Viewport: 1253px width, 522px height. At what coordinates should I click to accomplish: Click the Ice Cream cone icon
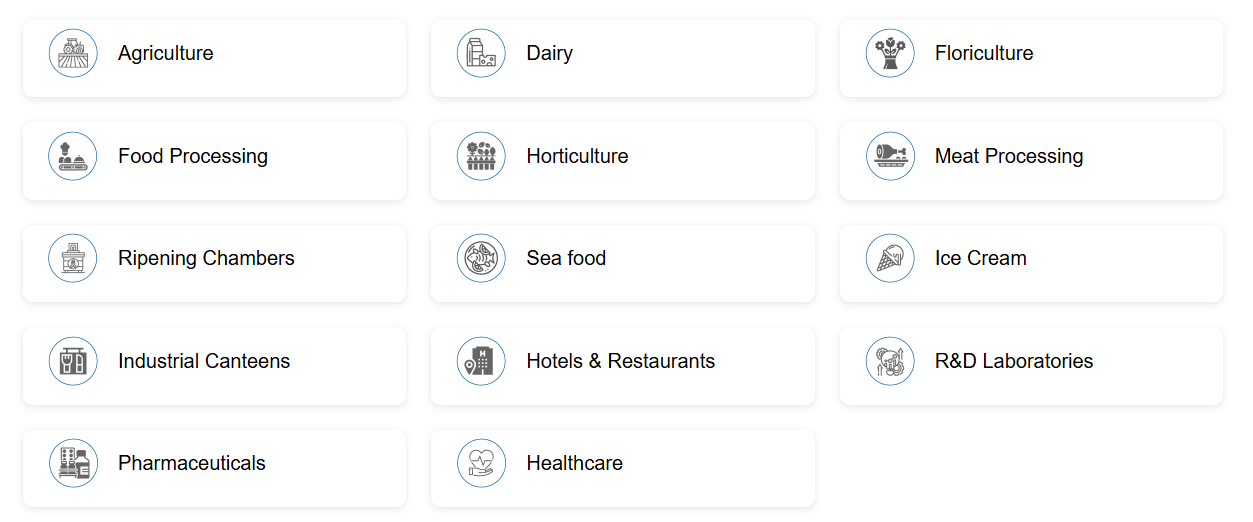[890, 259]
